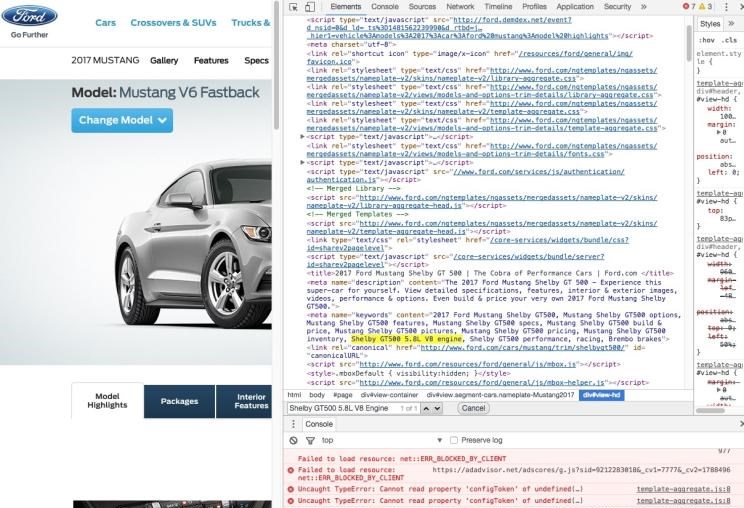Open the Timeline tab
744x508 pixels.
coord(498,7)
